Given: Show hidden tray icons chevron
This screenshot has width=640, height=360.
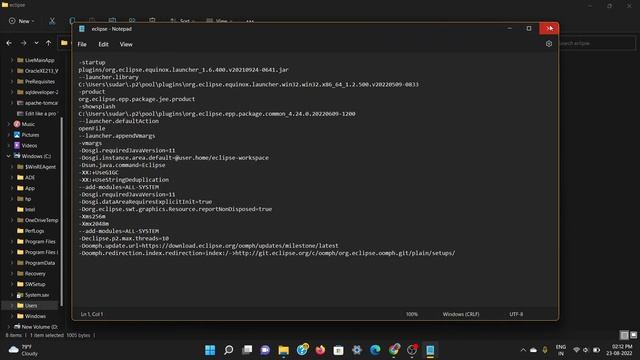Looking at the screenshot, I should 523,350.
